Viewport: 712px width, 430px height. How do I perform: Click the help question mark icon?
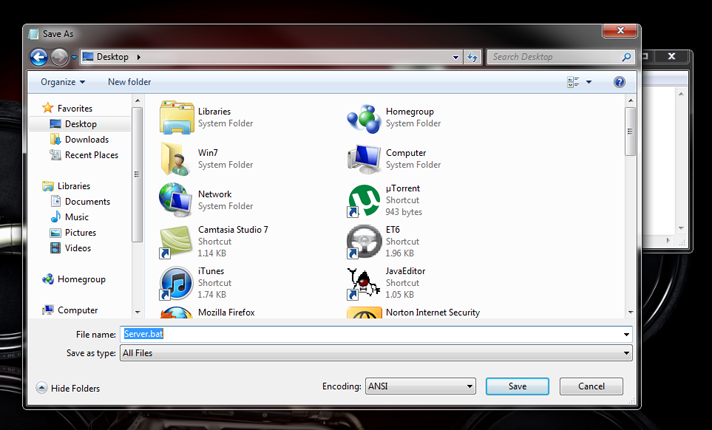pos(619,82)
